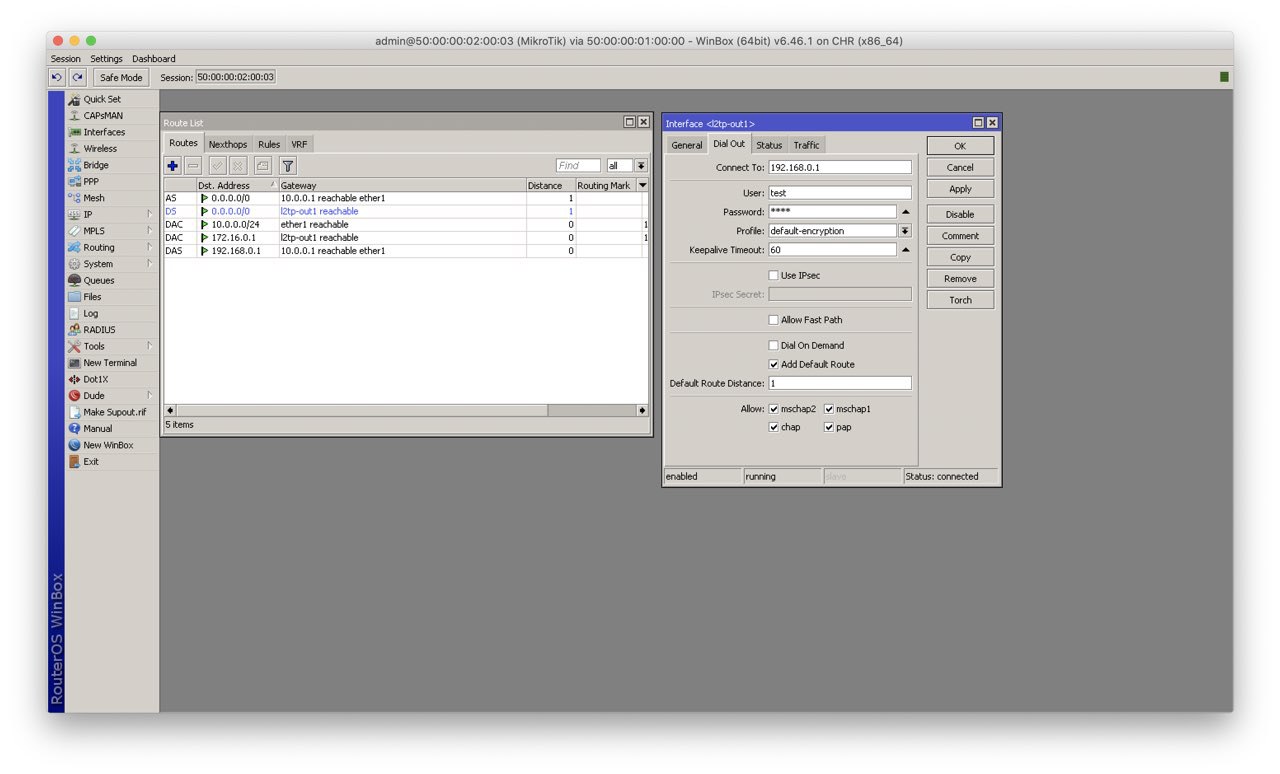
Task: Click the Cancel button
Action: pyautogui.click(x=960, y=168)
